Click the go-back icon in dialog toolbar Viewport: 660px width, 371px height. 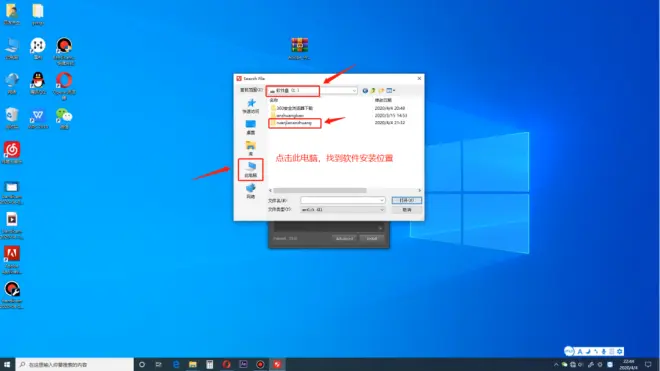tap(365, 91)
